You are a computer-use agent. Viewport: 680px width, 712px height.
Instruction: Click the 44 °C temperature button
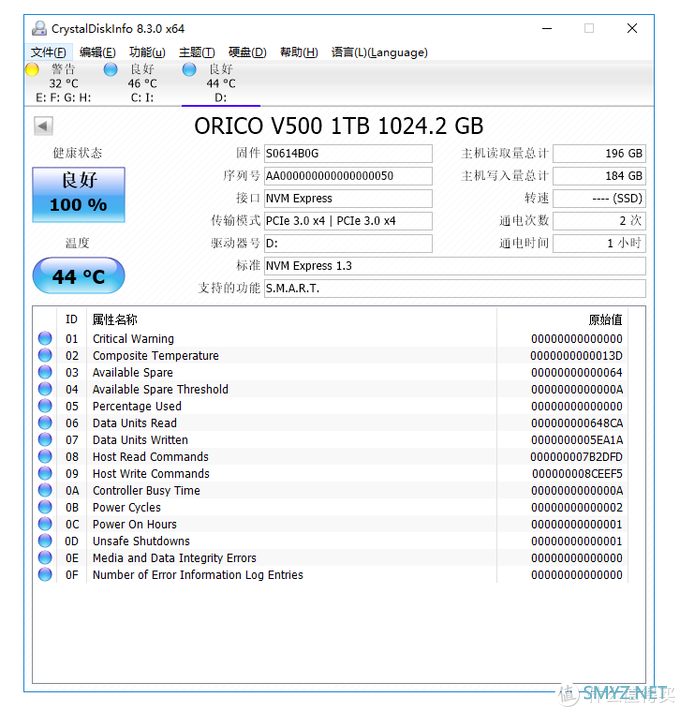tap(79, 276)
